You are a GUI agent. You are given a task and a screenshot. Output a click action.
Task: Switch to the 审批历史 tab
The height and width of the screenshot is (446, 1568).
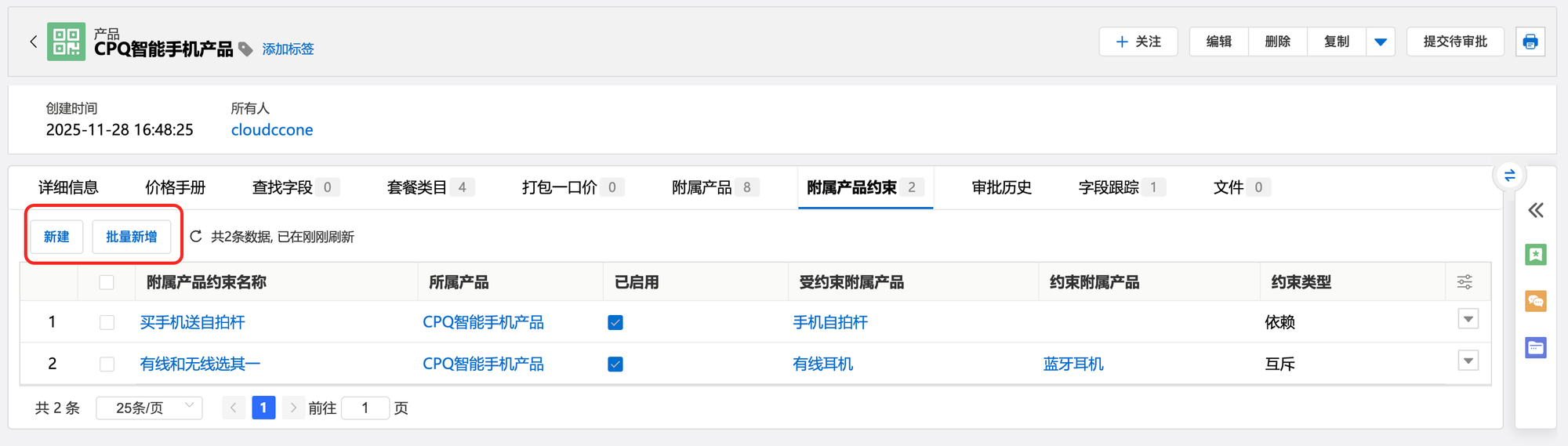click(1001, 187)
